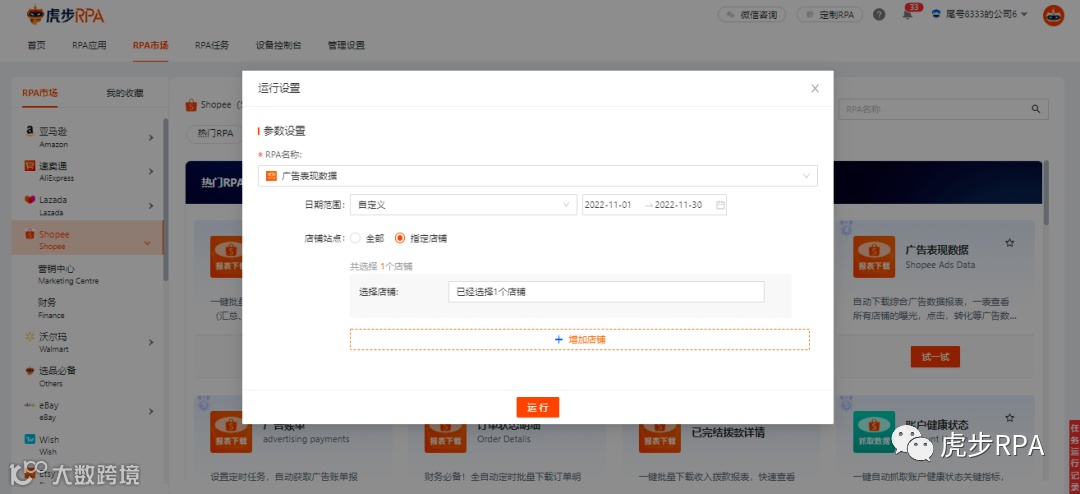Select the 指定店铺 radio button
This screenshot has width=1080, height=494.
(x=399, y=238)
